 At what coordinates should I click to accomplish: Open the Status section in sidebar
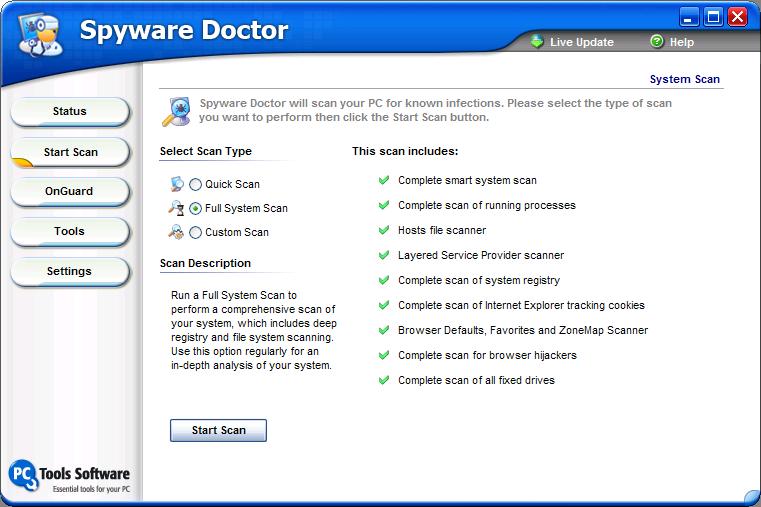pyautogui.click(x=70, y=112)
